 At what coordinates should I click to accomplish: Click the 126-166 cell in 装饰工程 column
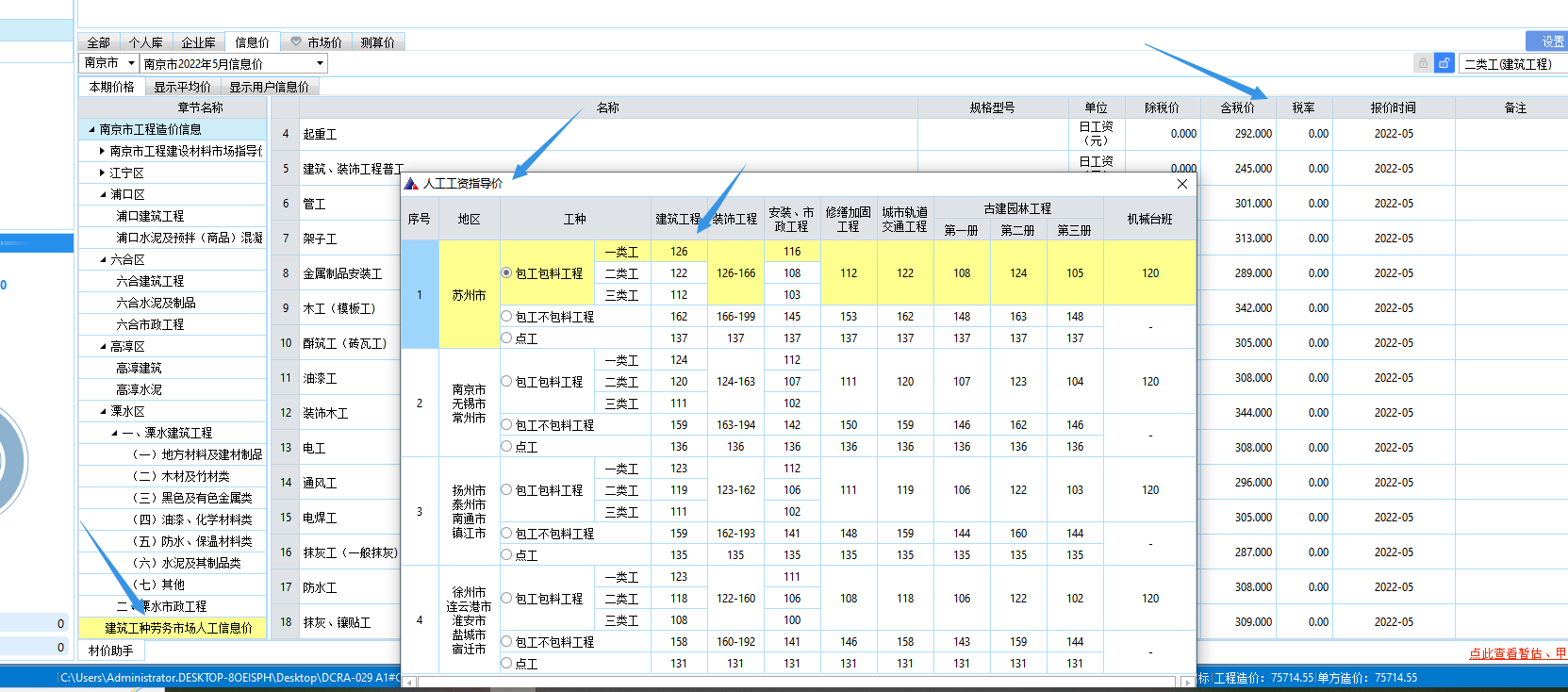[x=735, y=273]
